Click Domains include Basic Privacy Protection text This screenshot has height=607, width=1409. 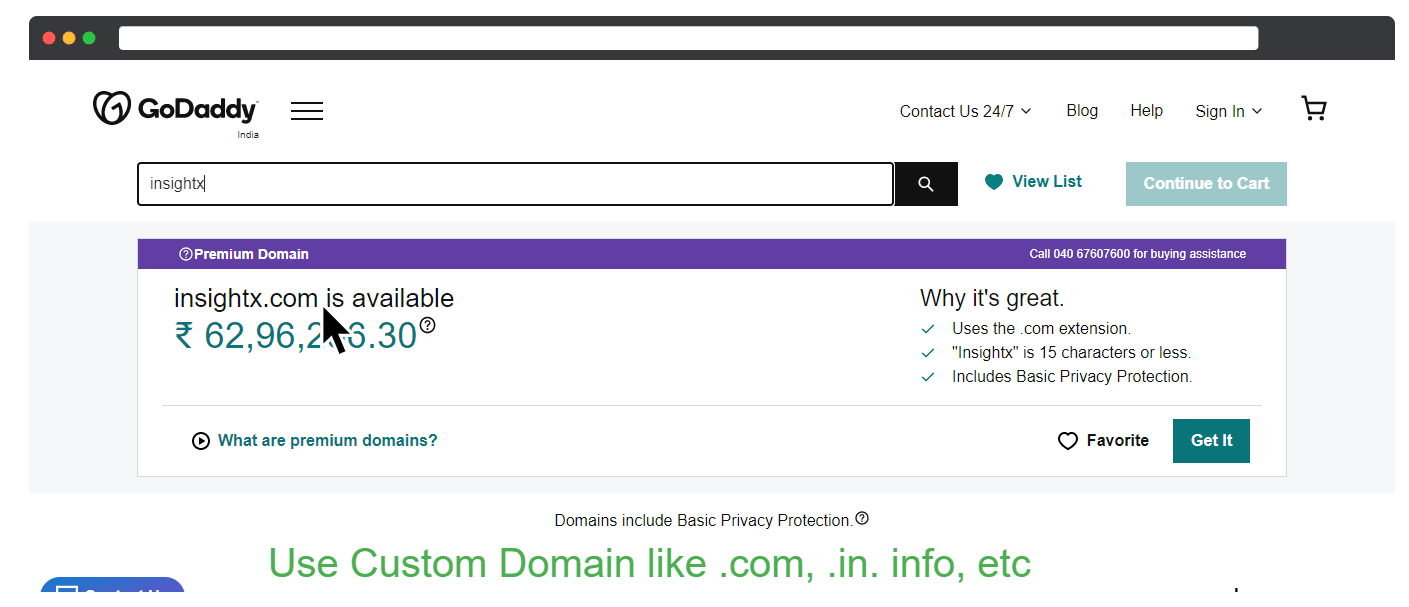pyautogui.click(x=704, y=521)
